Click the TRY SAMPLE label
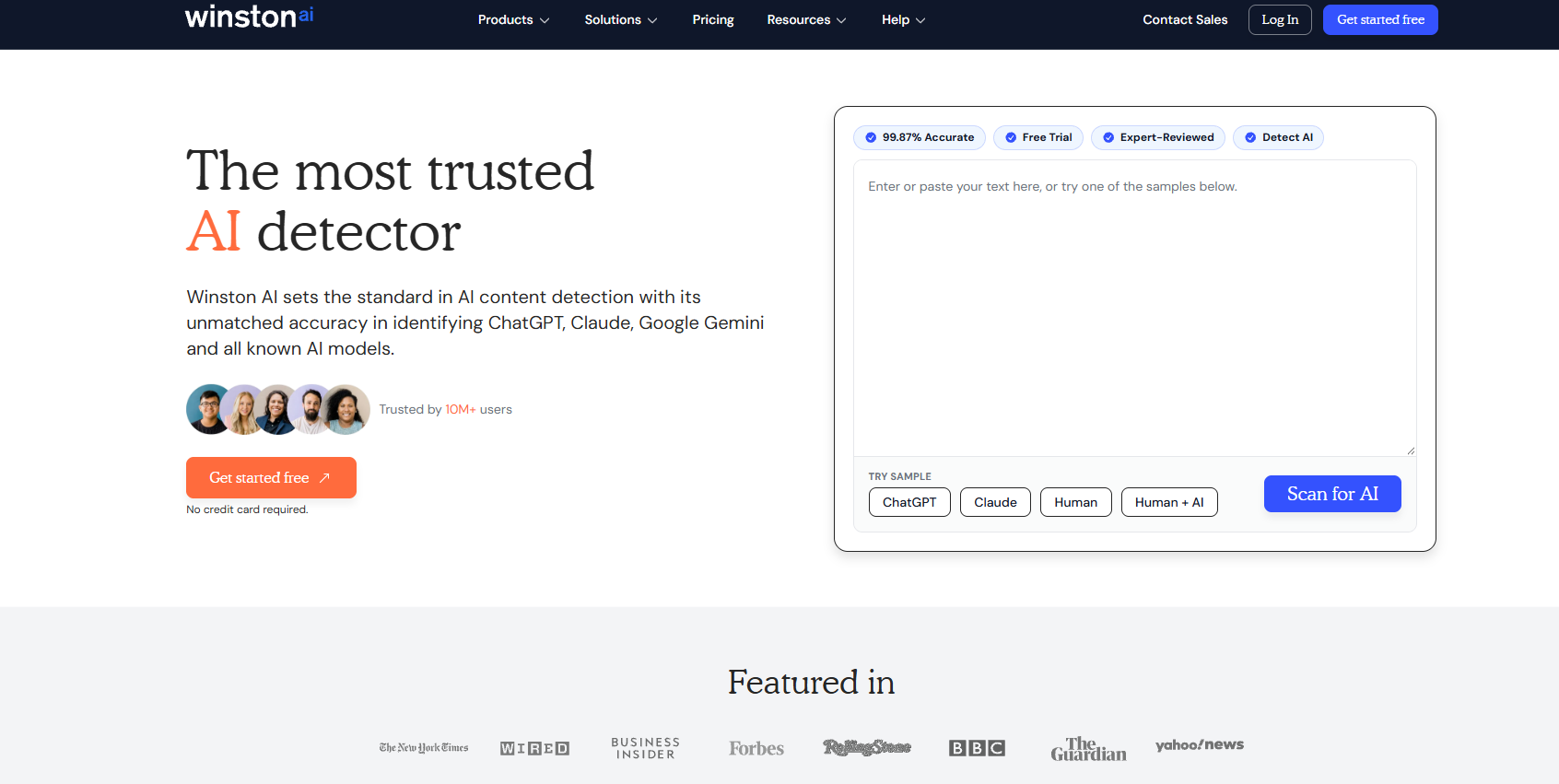This screenshot has width=1559, height=784. [x=899, y=476]
